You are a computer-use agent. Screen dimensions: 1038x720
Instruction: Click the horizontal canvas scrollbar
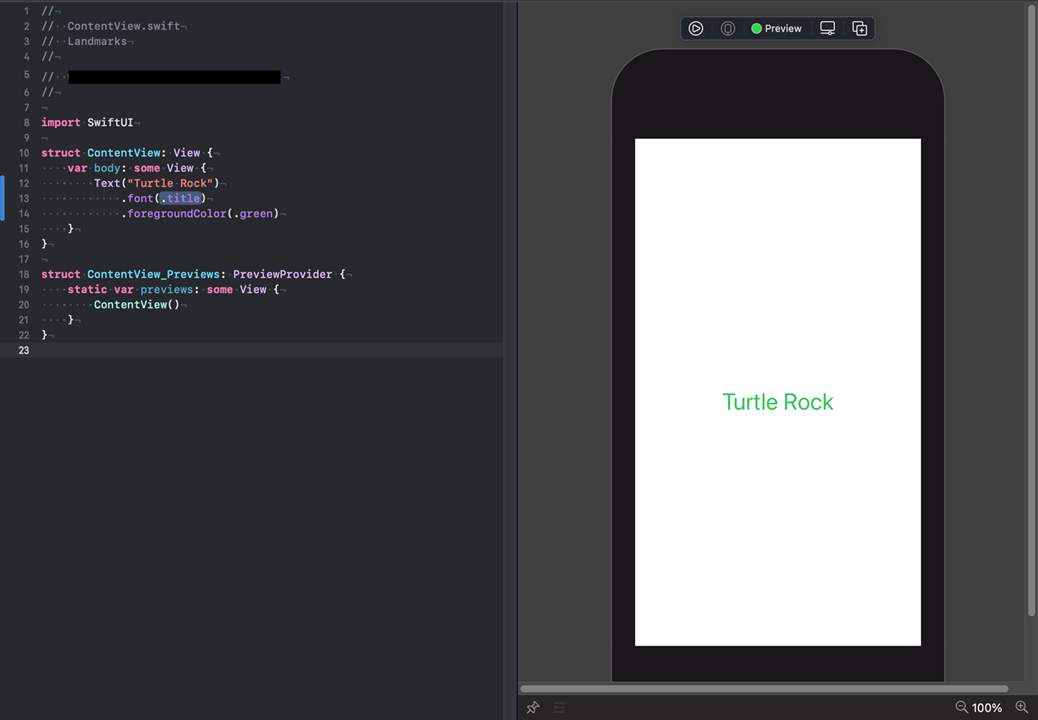click(764, 689)
